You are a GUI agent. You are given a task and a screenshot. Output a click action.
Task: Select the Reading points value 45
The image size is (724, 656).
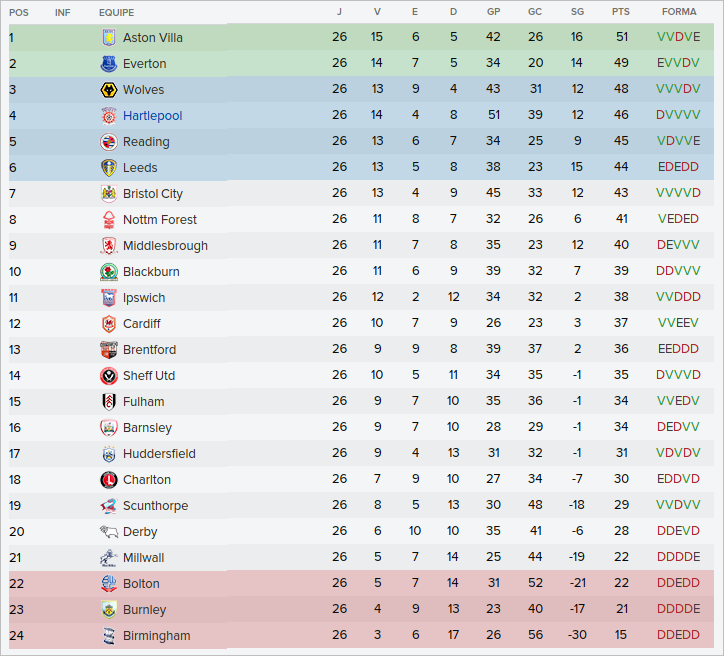tap(621, 142)
